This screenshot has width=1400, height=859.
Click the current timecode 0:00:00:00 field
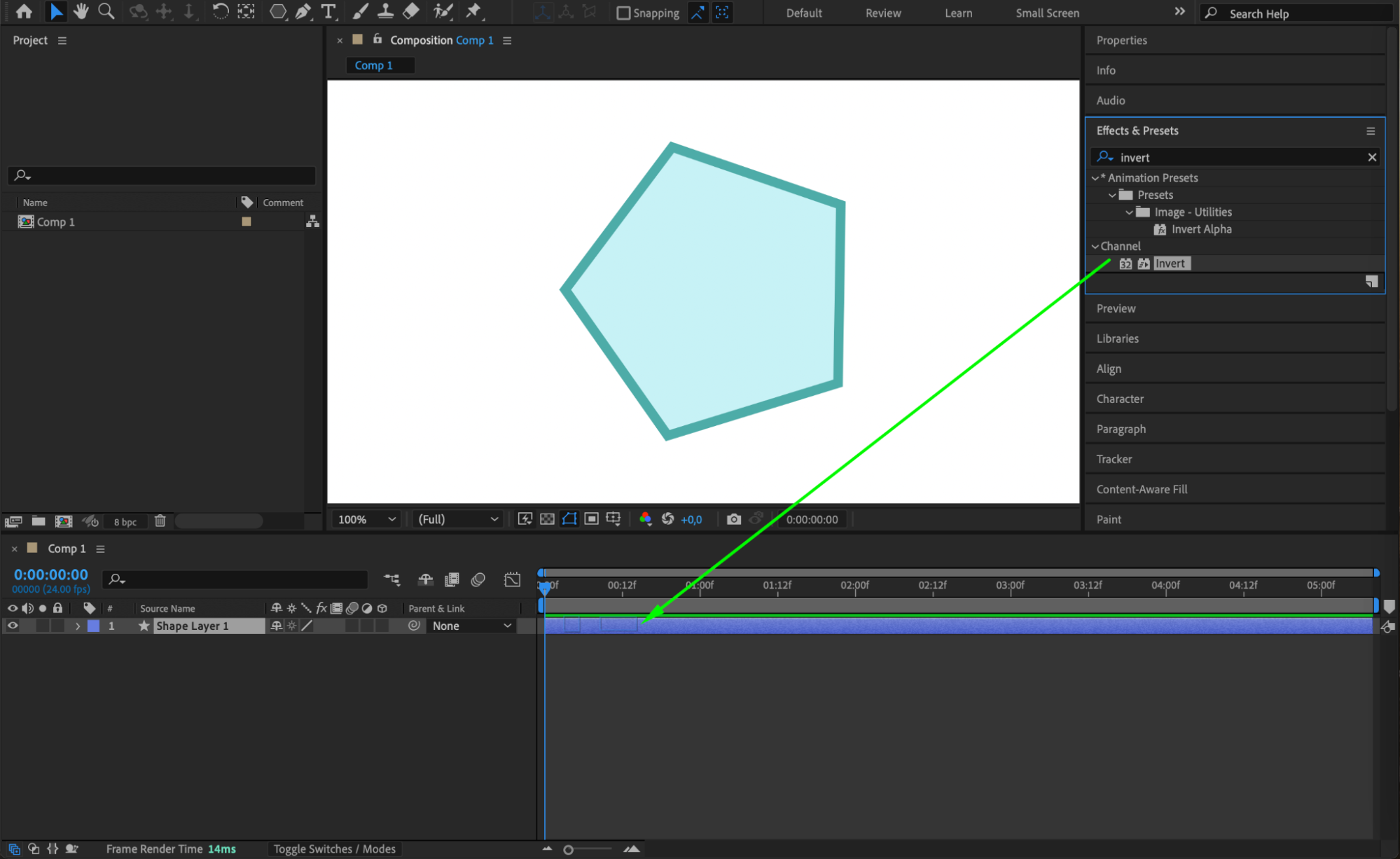pos(51,575)
